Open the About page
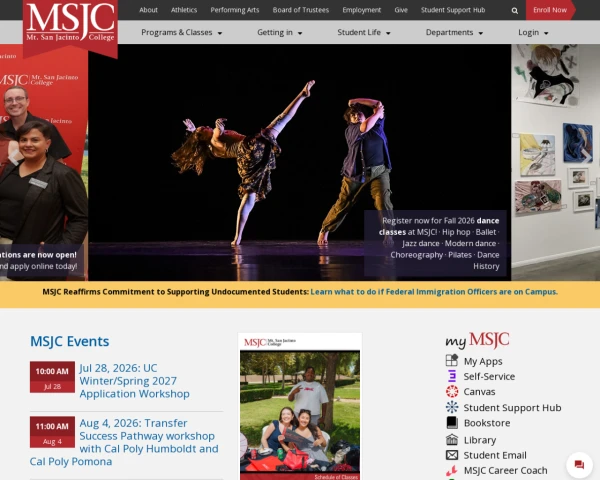The width and height of the screenshot is (600, 480). (x=148, y=10)
